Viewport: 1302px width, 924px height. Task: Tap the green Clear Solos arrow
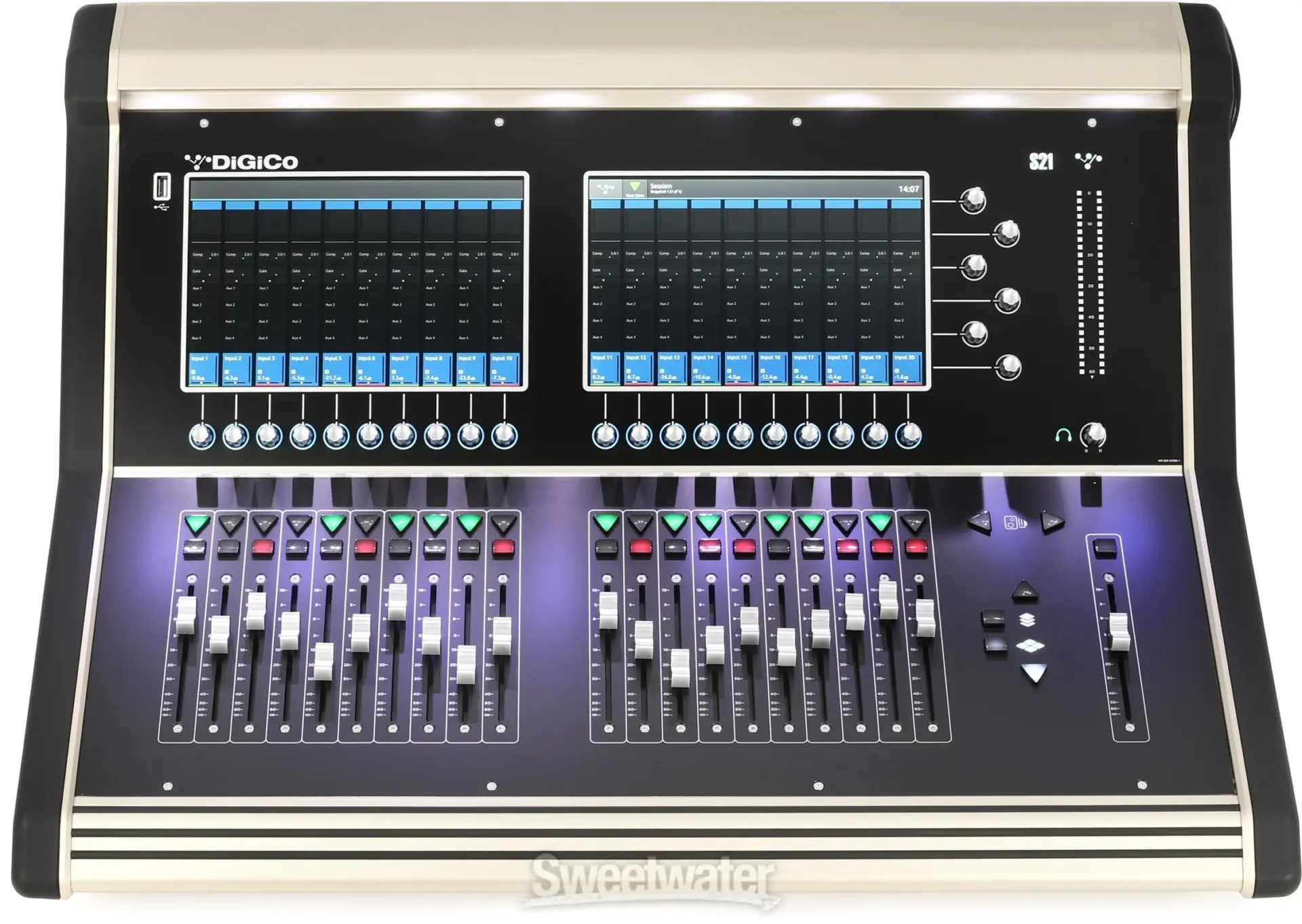coord(635,186)
